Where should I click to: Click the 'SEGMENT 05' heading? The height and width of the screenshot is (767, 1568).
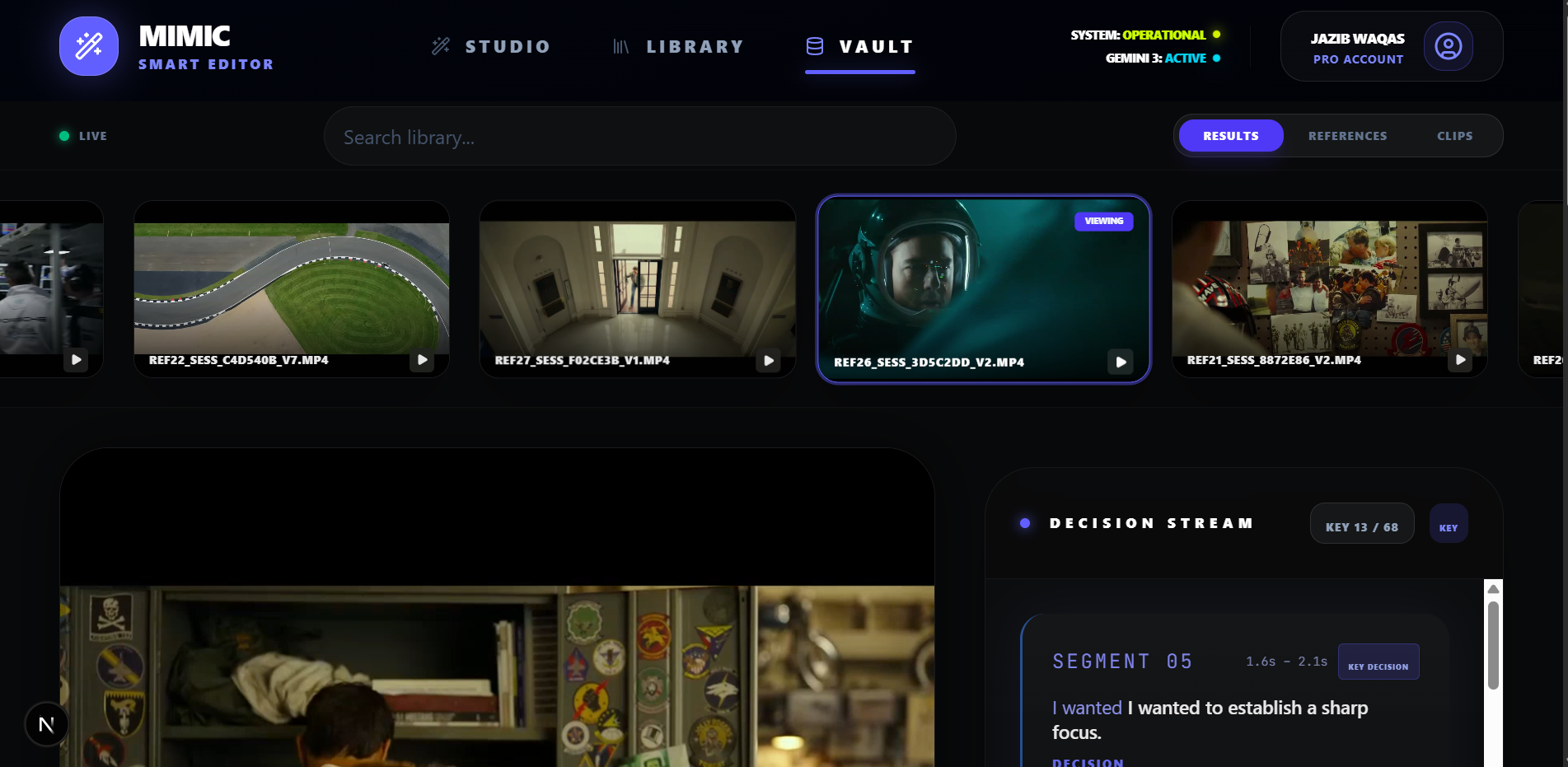(x=1122, y=662)
